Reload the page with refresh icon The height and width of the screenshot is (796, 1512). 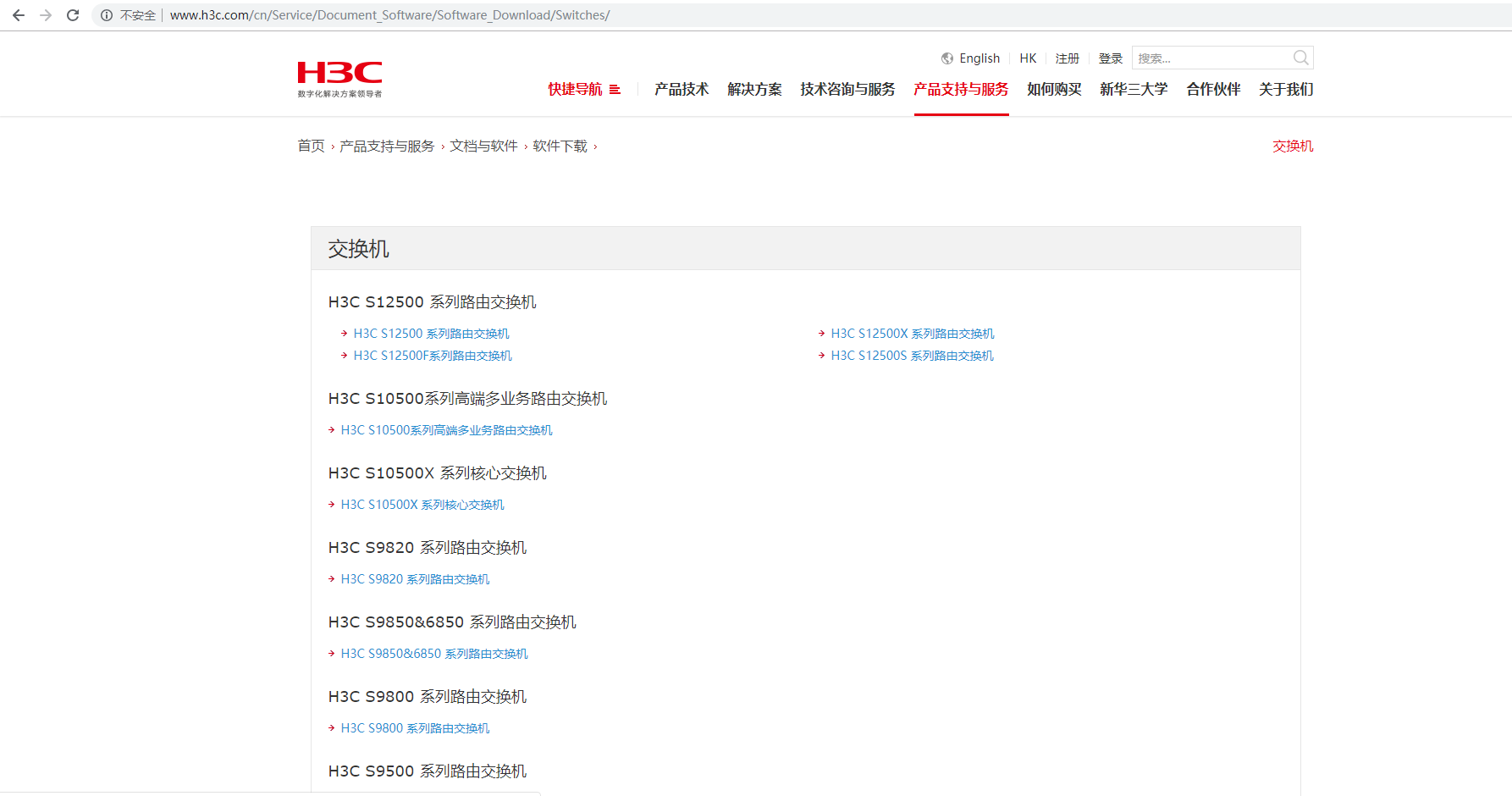pos(73,15)
